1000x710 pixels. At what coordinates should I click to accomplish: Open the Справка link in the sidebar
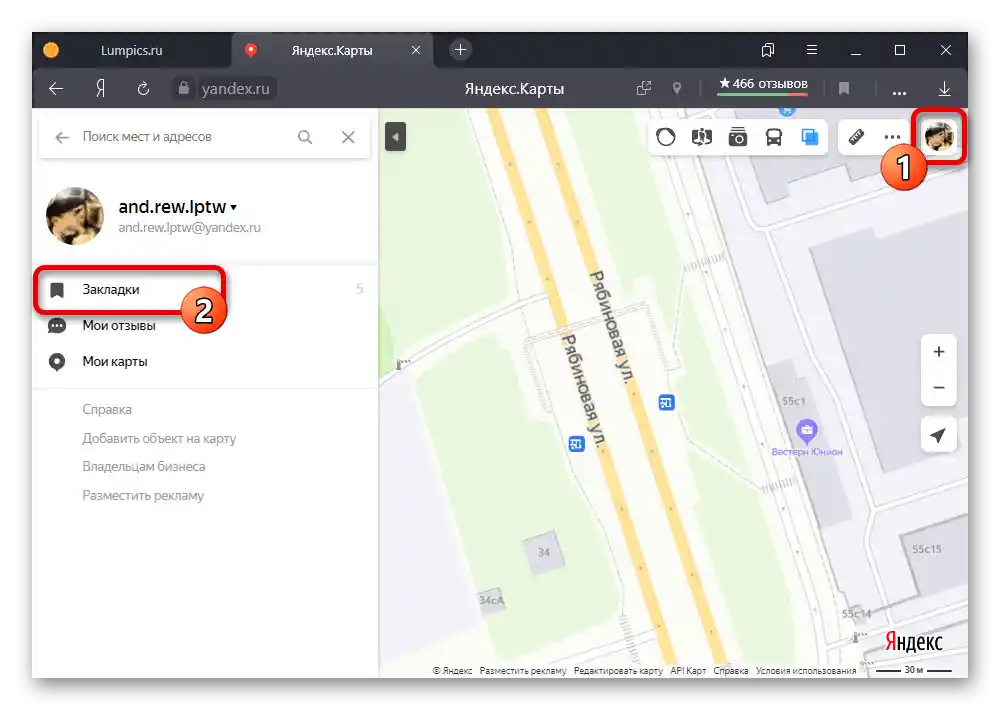coord(107,410)
